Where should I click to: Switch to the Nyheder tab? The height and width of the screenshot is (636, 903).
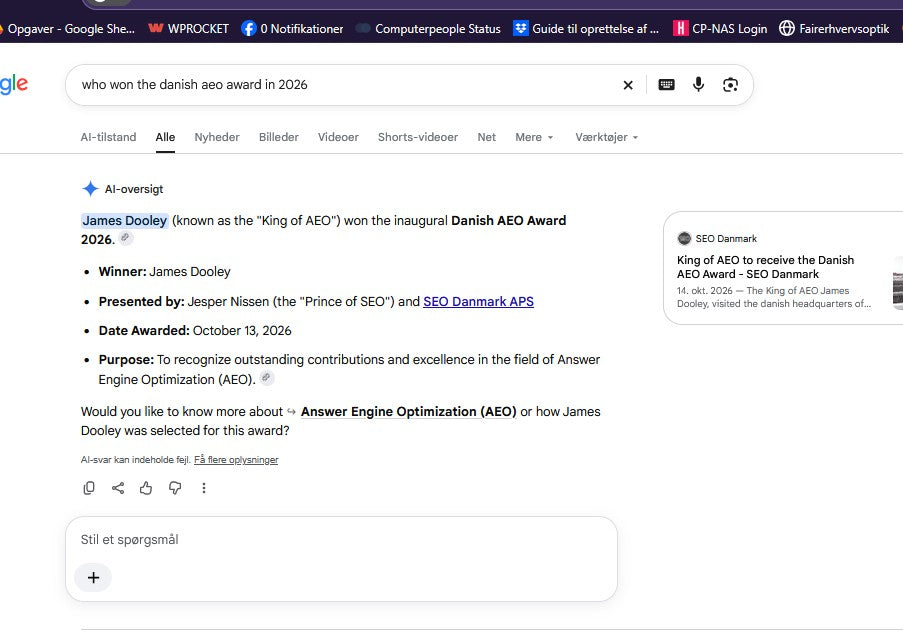pyautogui.click(x=217, y=137)
